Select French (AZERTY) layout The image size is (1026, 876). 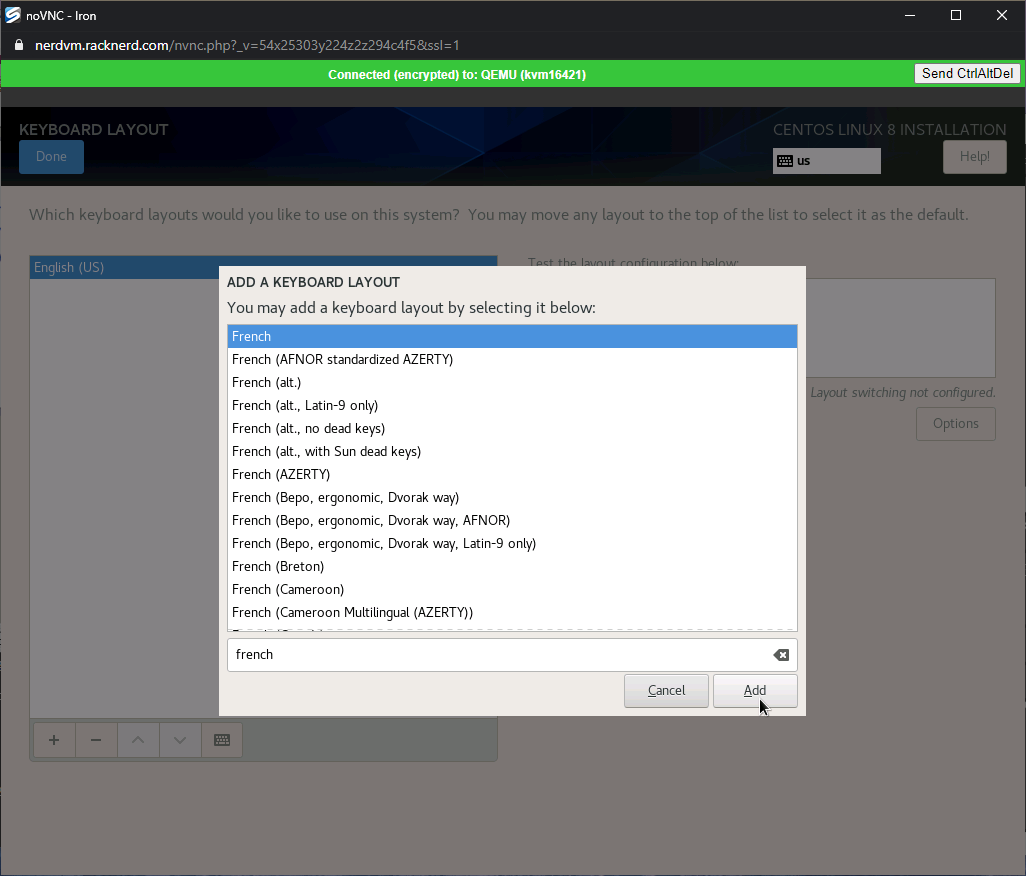pos(281,474)
